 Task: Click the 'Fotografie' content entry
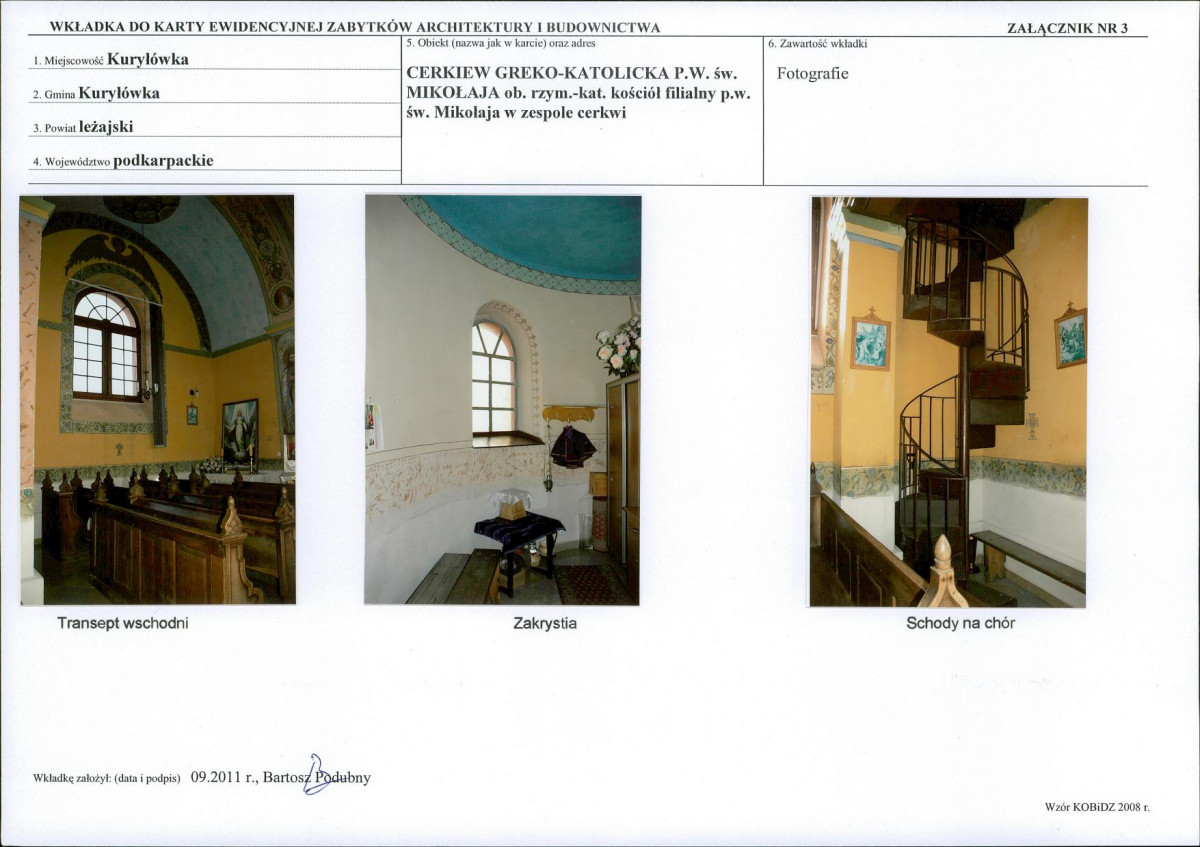pos(812,74)
